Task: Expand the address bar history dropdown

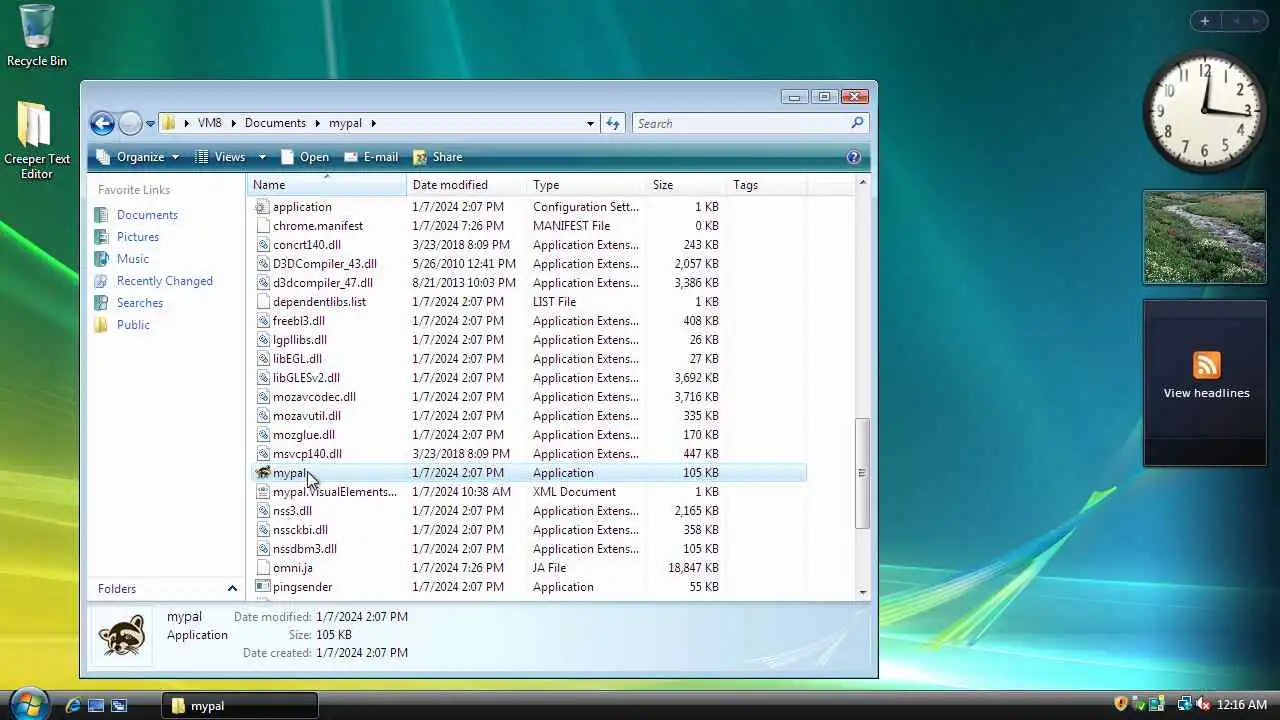Action: [x=590, y=123]
